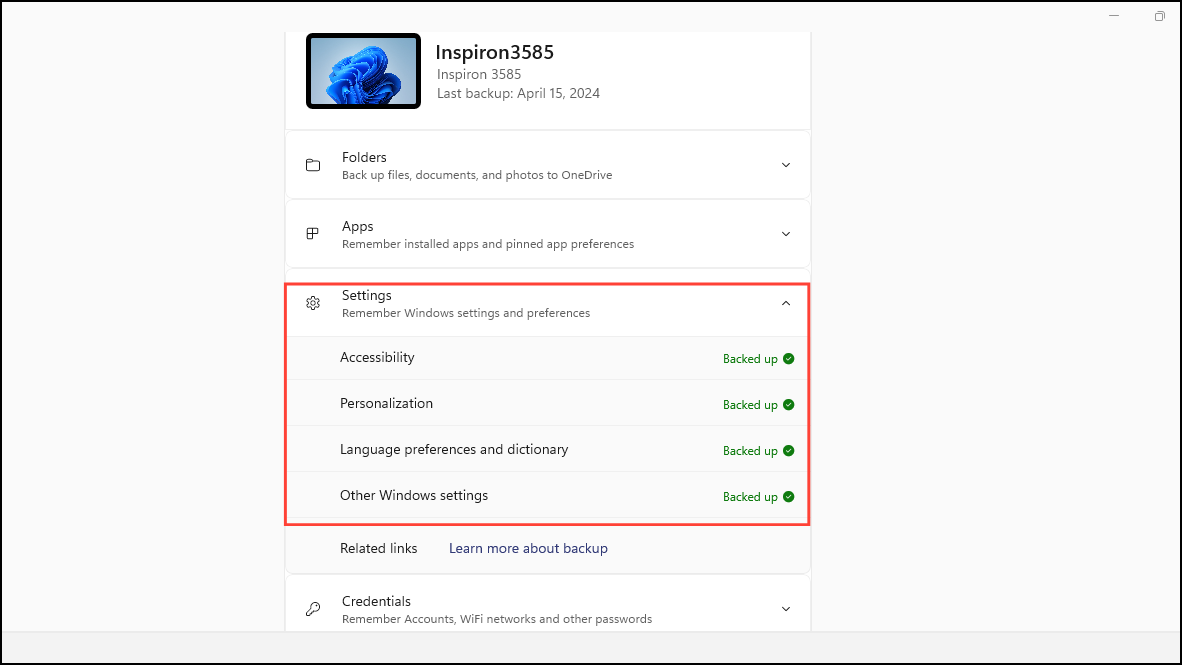
Task: Click the green checkmark beside Personalization
Action: pos(789,404)
